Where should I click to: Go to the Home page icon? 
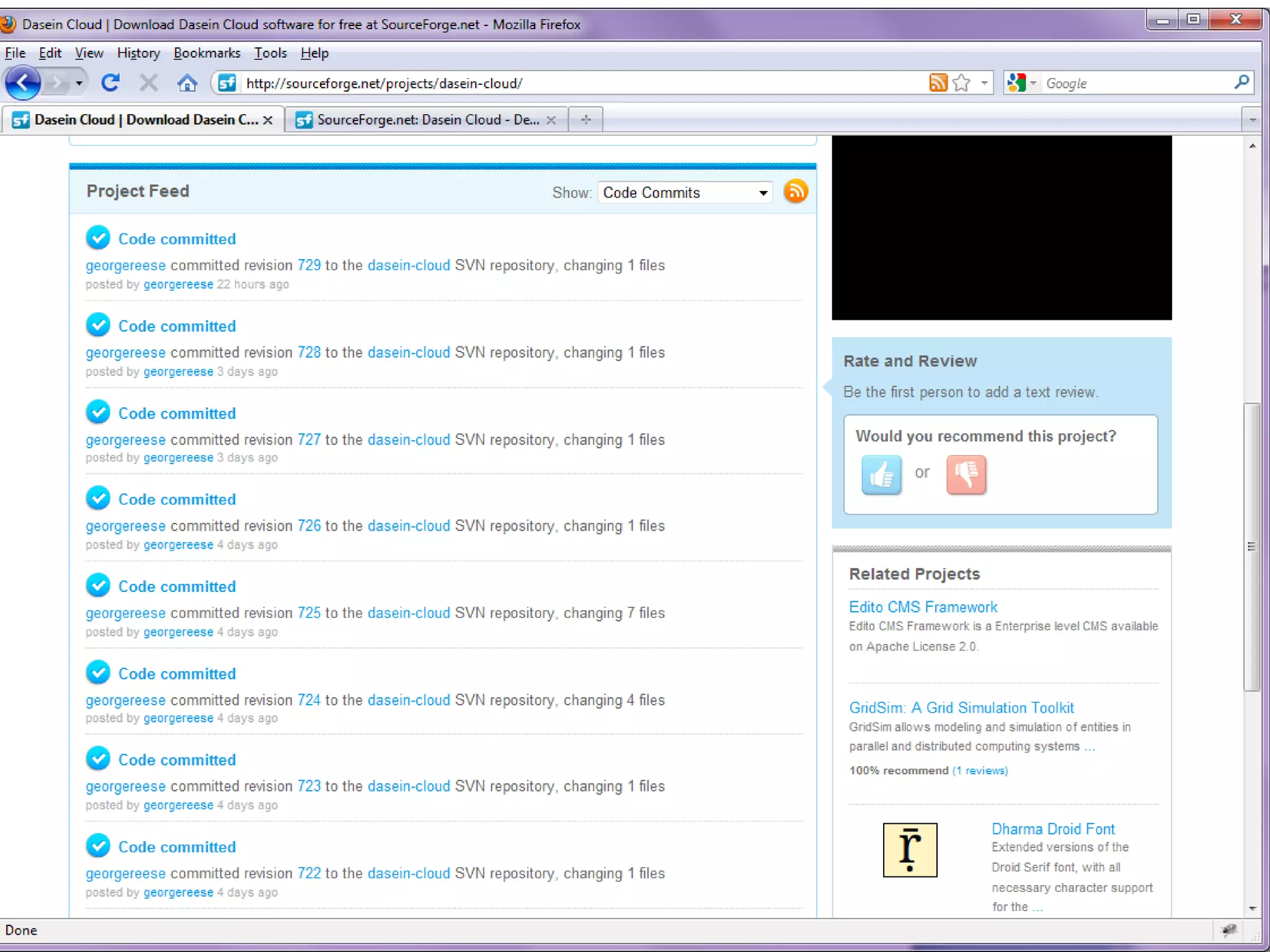point(187,82)
